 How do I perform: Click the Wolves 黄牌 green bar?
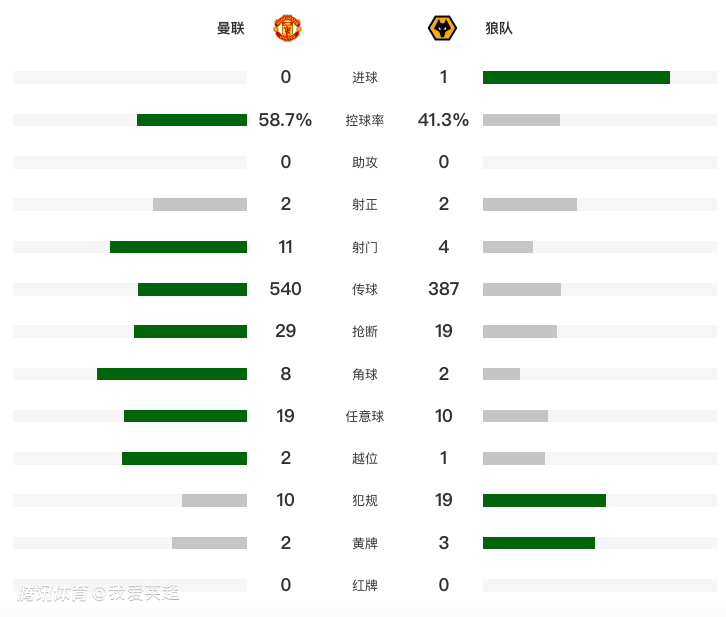(539, 543)
